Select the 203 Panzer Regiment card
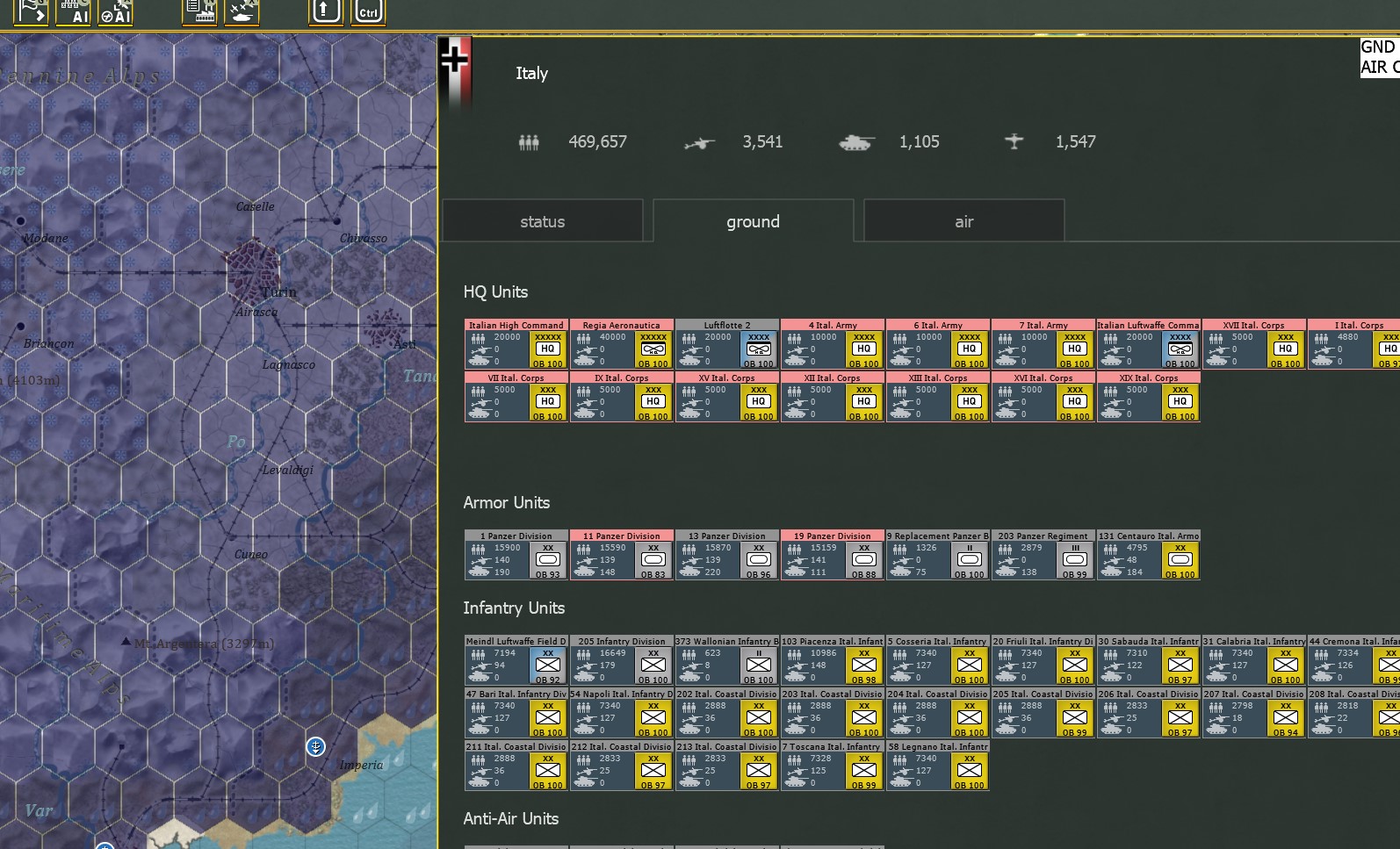Screen dimensions: 1400x849 (x=1043, y=555)
